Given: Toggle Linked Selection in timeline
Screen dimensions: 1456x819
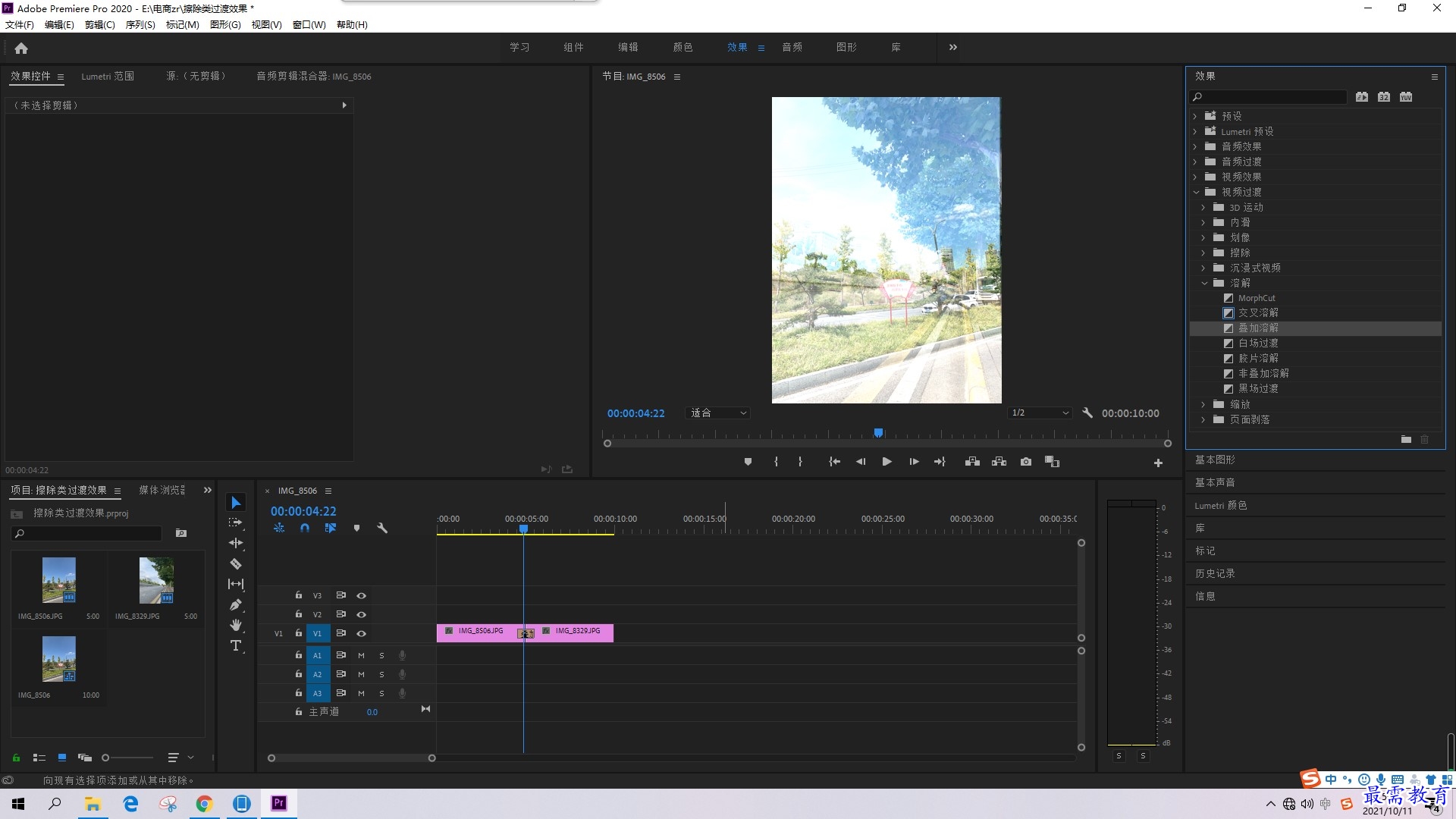Looking at the screenshot, I should click(x=331, y=528).
